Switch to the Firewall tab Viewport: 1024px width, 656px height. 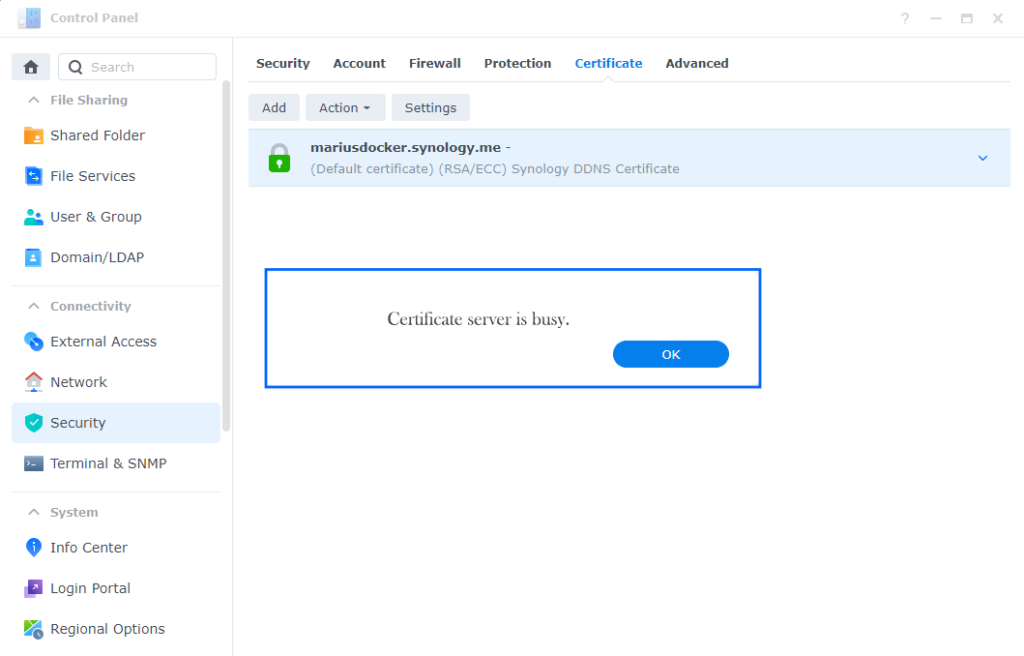[434, 63]
